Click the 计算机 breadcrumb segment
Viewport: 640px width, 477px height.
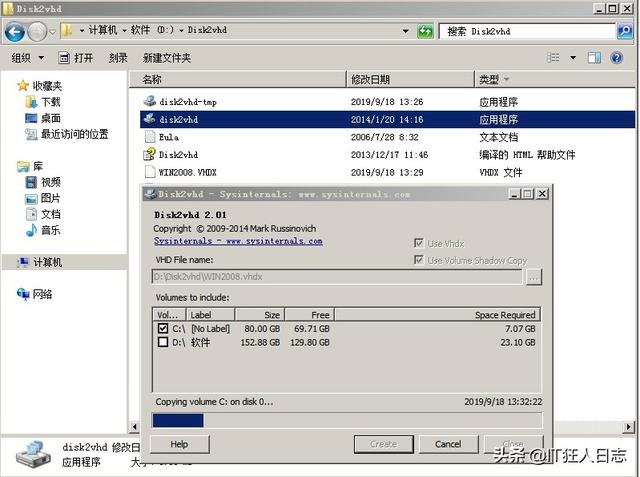(x=103, y=30)
